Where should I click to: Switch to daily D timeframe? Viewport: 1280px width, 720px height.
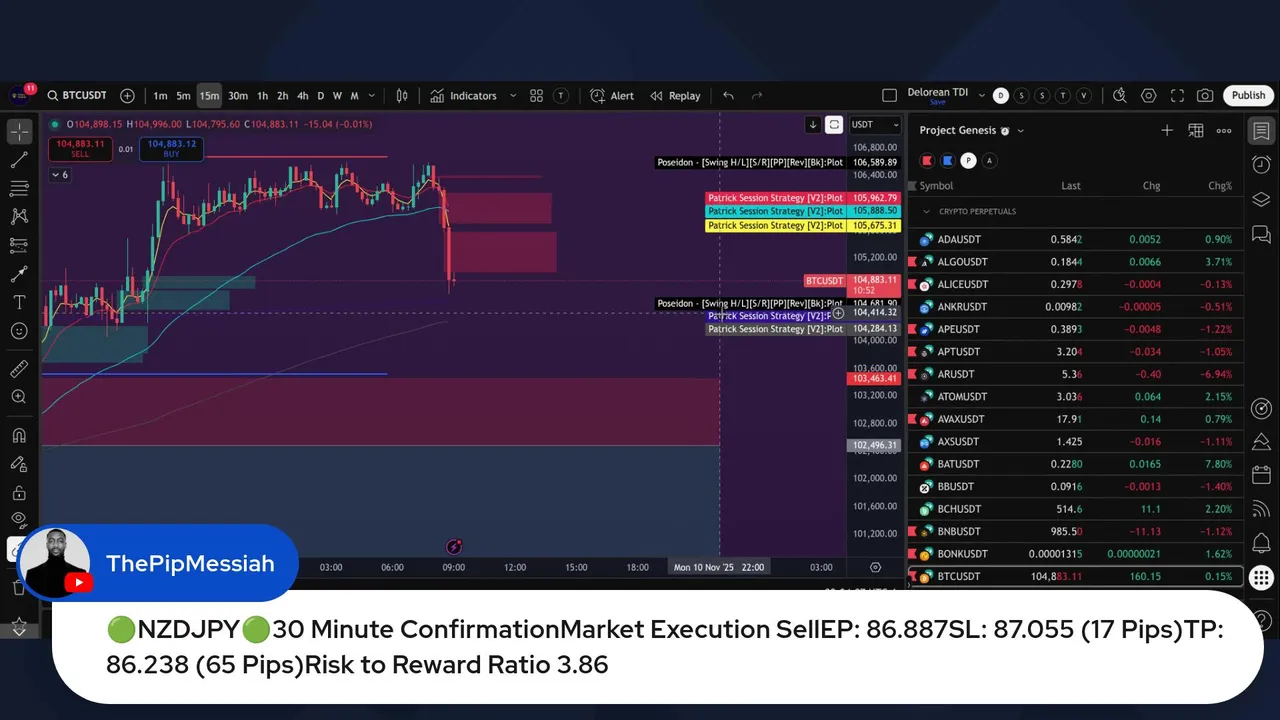click(320, 96)
